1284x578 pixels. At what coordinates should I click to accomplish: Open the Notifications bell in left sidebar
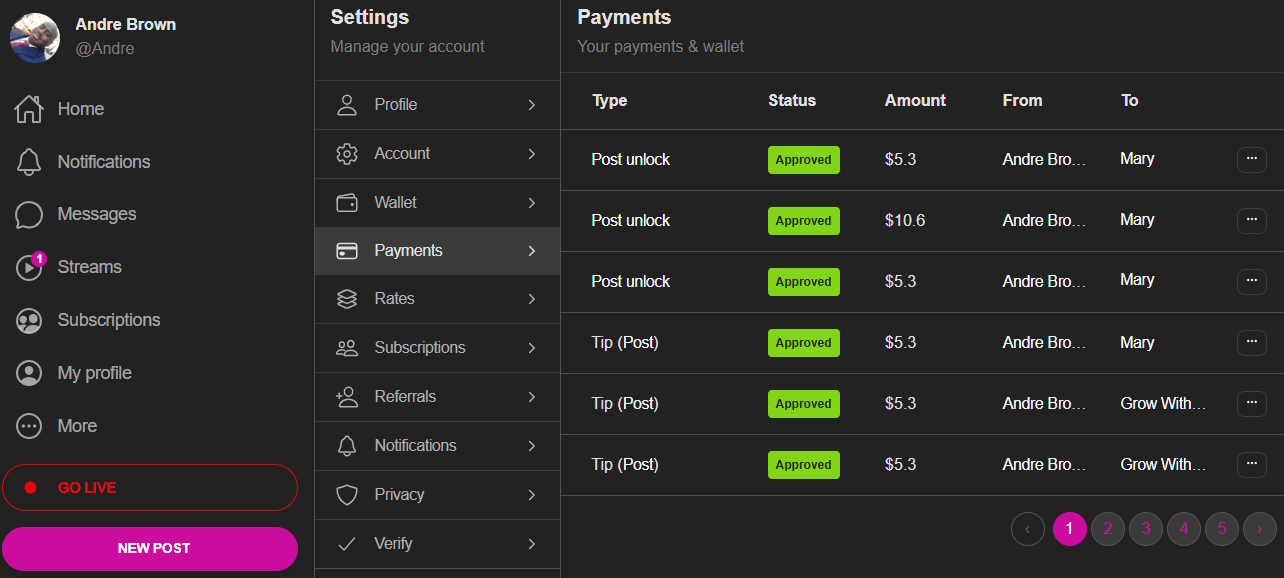tap(29, 162)
